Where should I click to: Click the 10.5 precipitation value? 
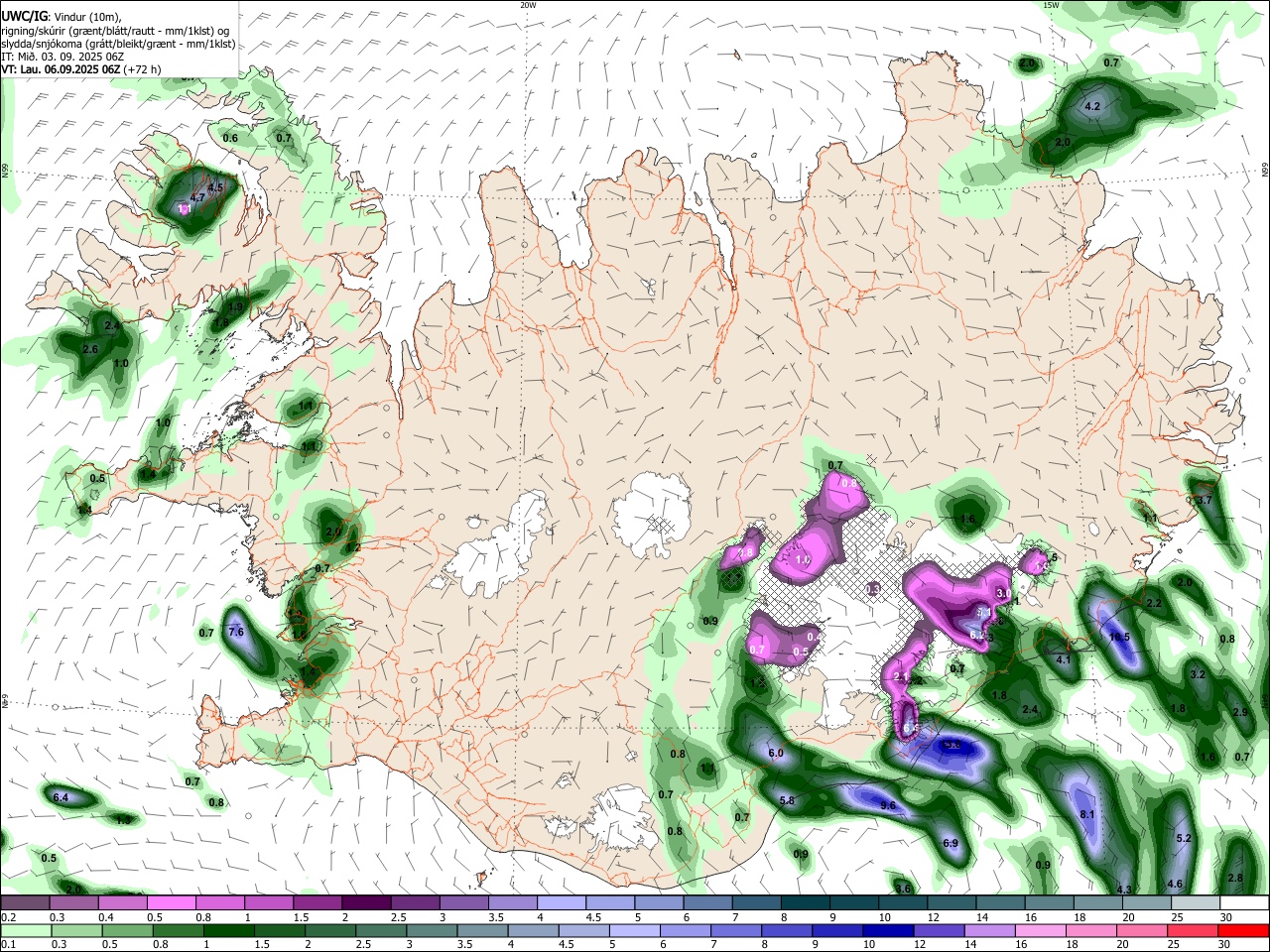pos(1120,637)
